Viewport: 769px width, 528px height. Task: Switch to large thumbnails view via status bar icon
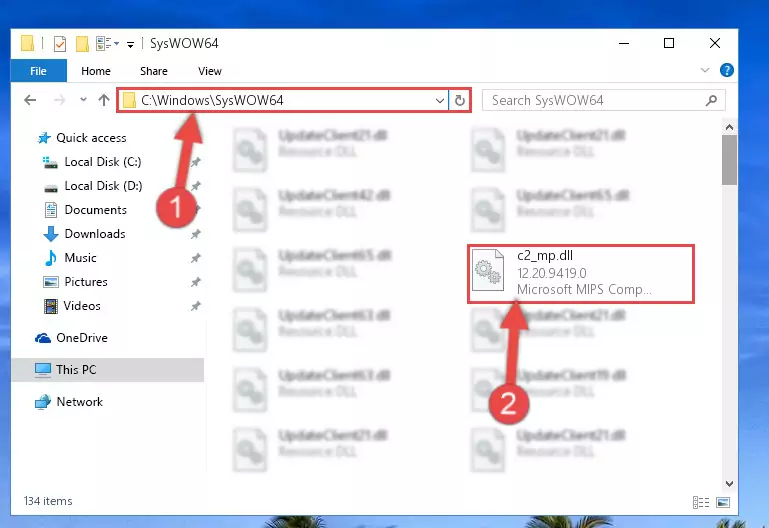pyautogui.click(x=723, y=503)
